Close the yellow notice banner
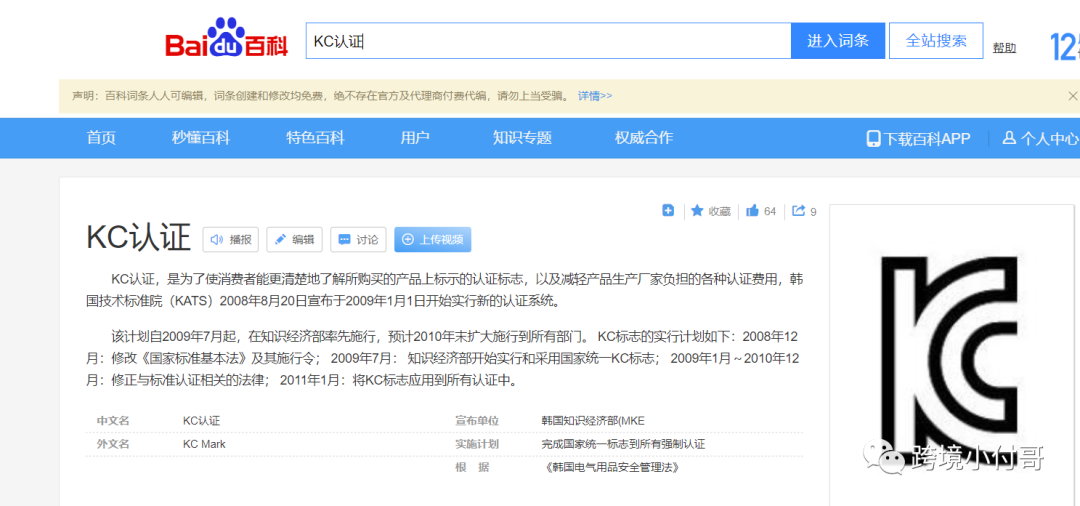1080x506 pixels. [x=1072, y=96]
